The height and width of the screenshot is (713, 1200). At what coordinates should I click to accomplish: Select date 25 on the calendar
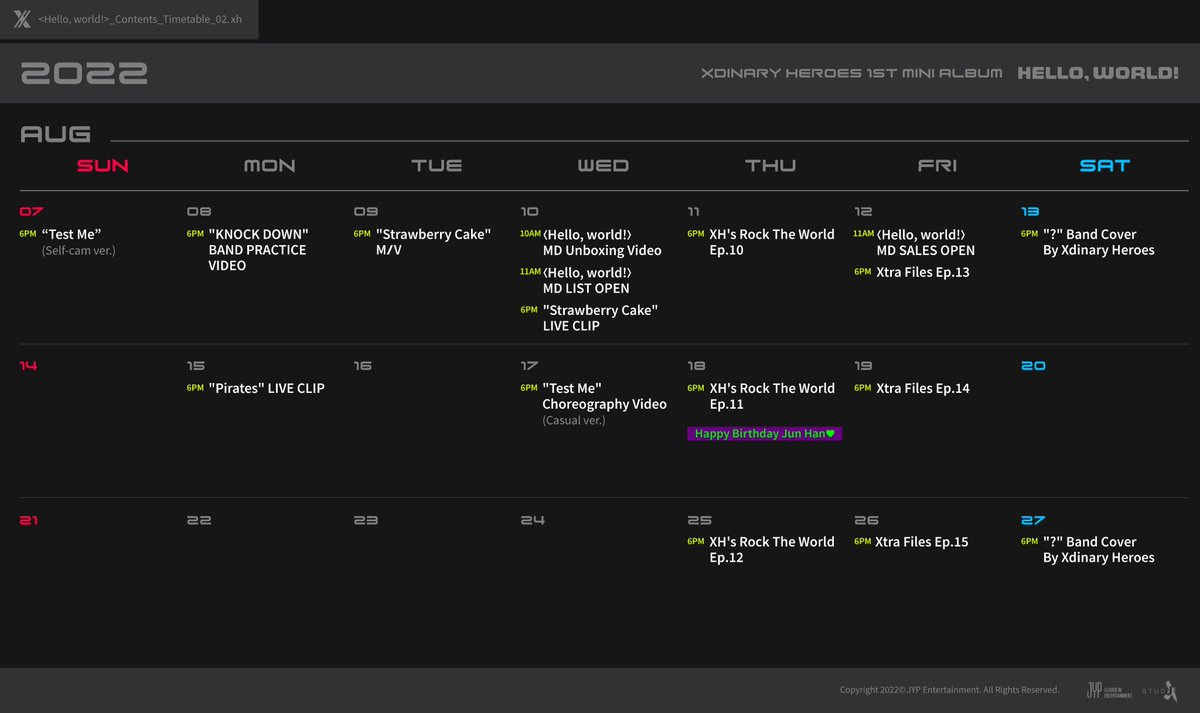700,520
